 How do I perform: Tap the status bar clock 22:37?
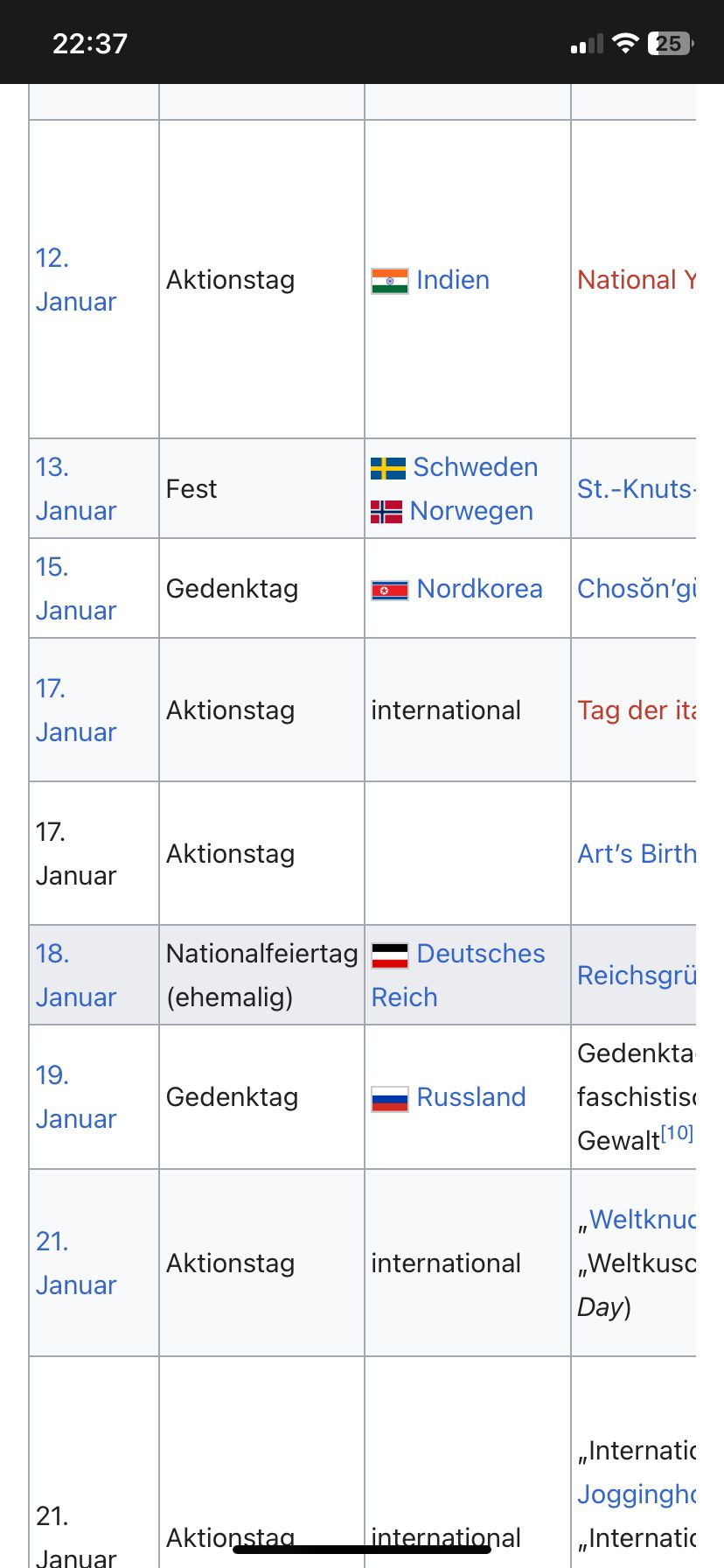(90, 43)
